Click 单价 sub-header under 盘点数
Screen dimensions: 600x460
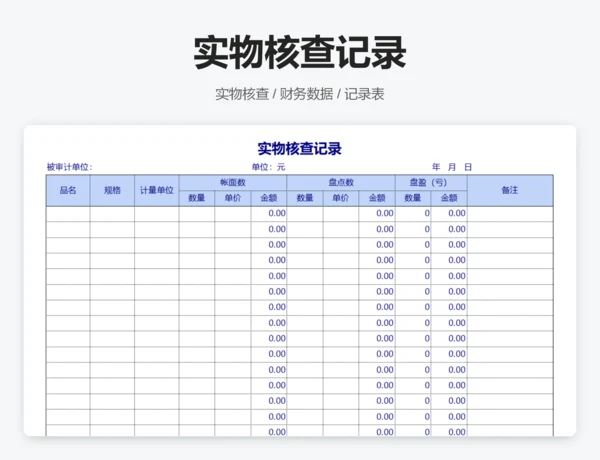click(x=341, y=198)
